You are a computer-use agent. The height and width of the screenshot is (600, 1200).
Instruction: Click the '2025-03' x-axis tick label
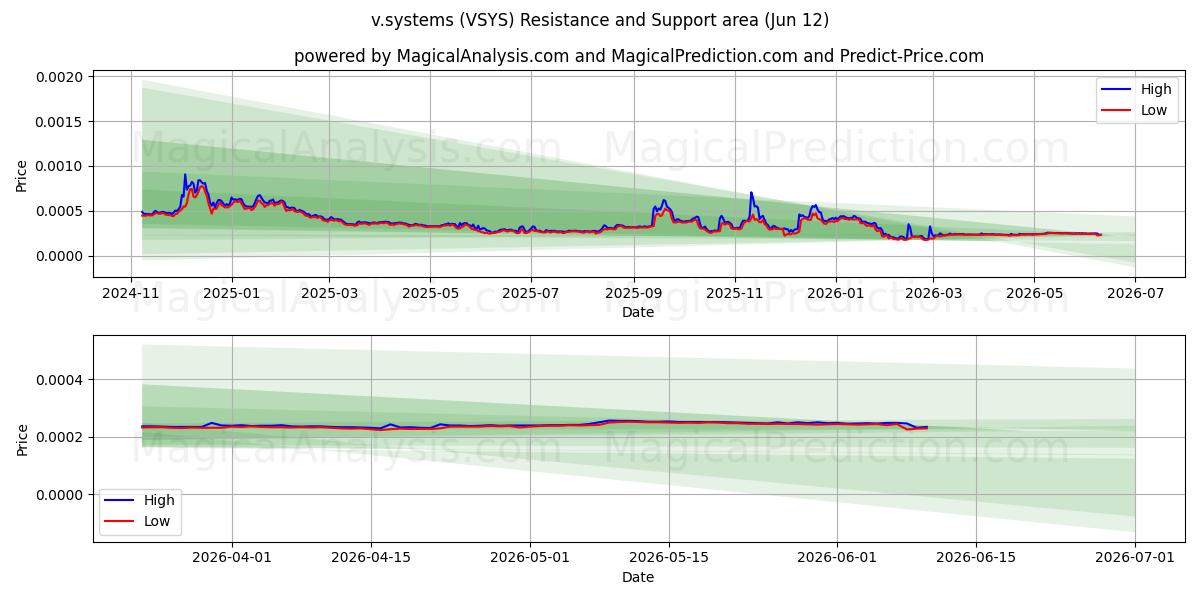coord(329,293)
